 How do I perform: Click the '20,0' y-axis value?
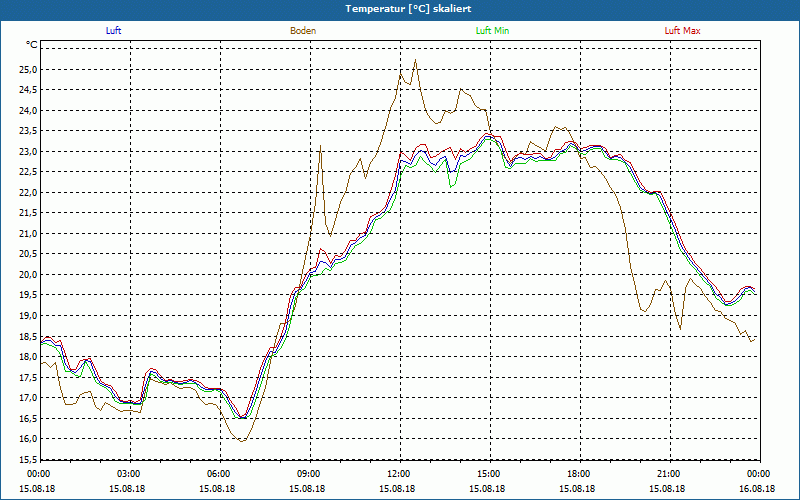coord(29,275)
